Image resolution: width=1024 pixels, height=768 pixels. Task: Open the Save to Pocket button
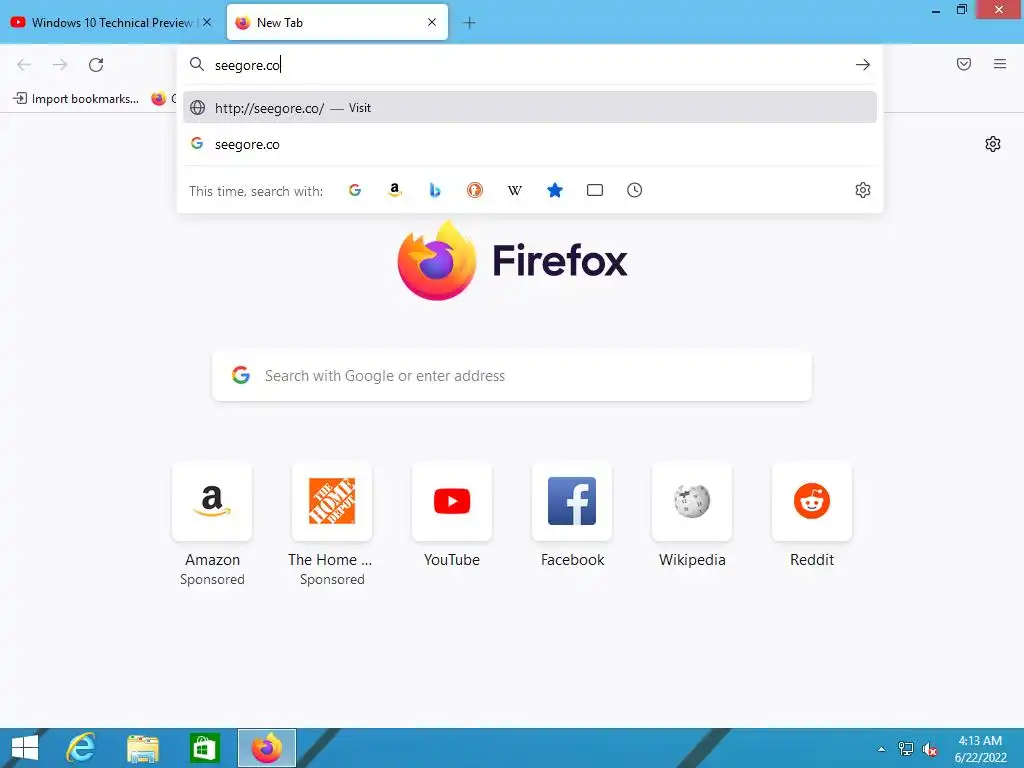964,64
